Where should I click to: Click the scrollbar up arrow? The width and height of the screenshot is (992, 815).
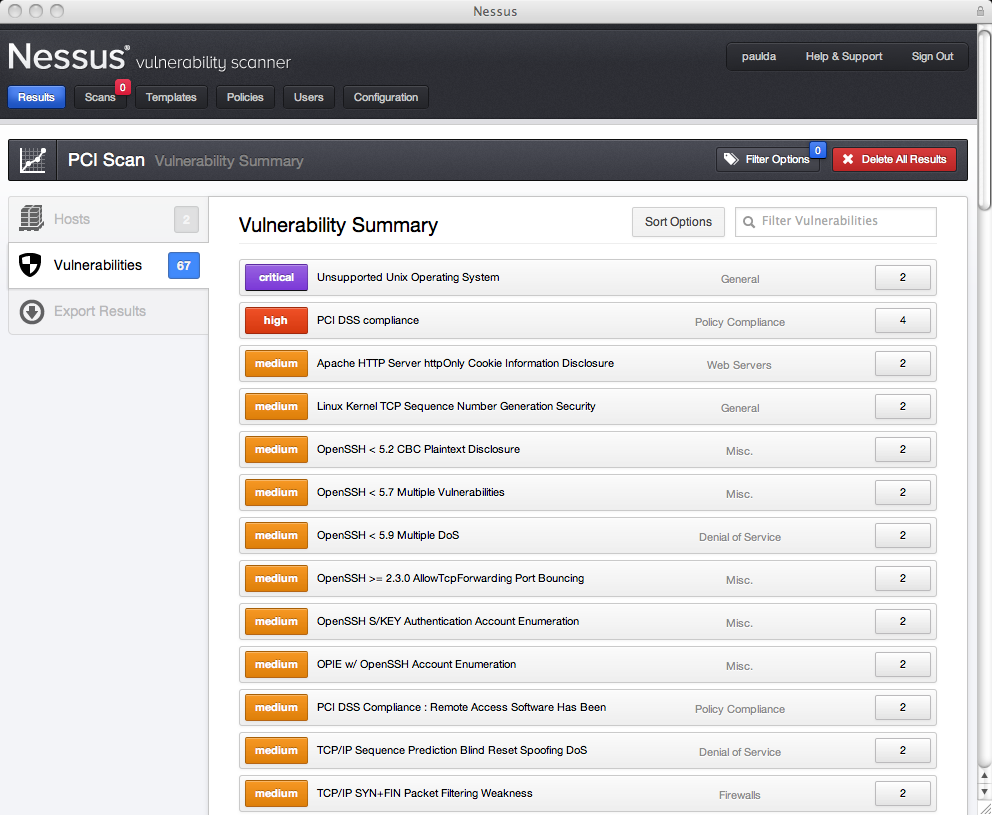pyautogui.click(x=984, y=776)
